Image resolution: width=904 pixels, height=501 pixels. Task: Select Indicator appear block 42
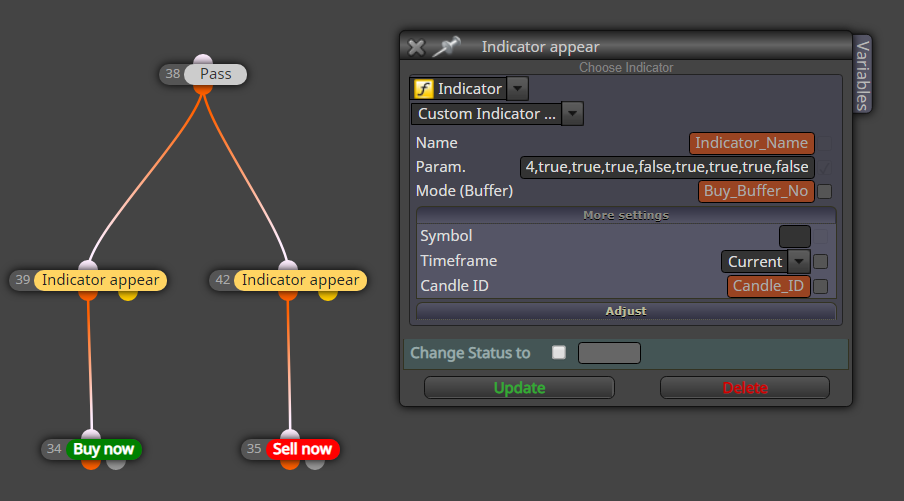pyautogui.click(x=300, y=280)
